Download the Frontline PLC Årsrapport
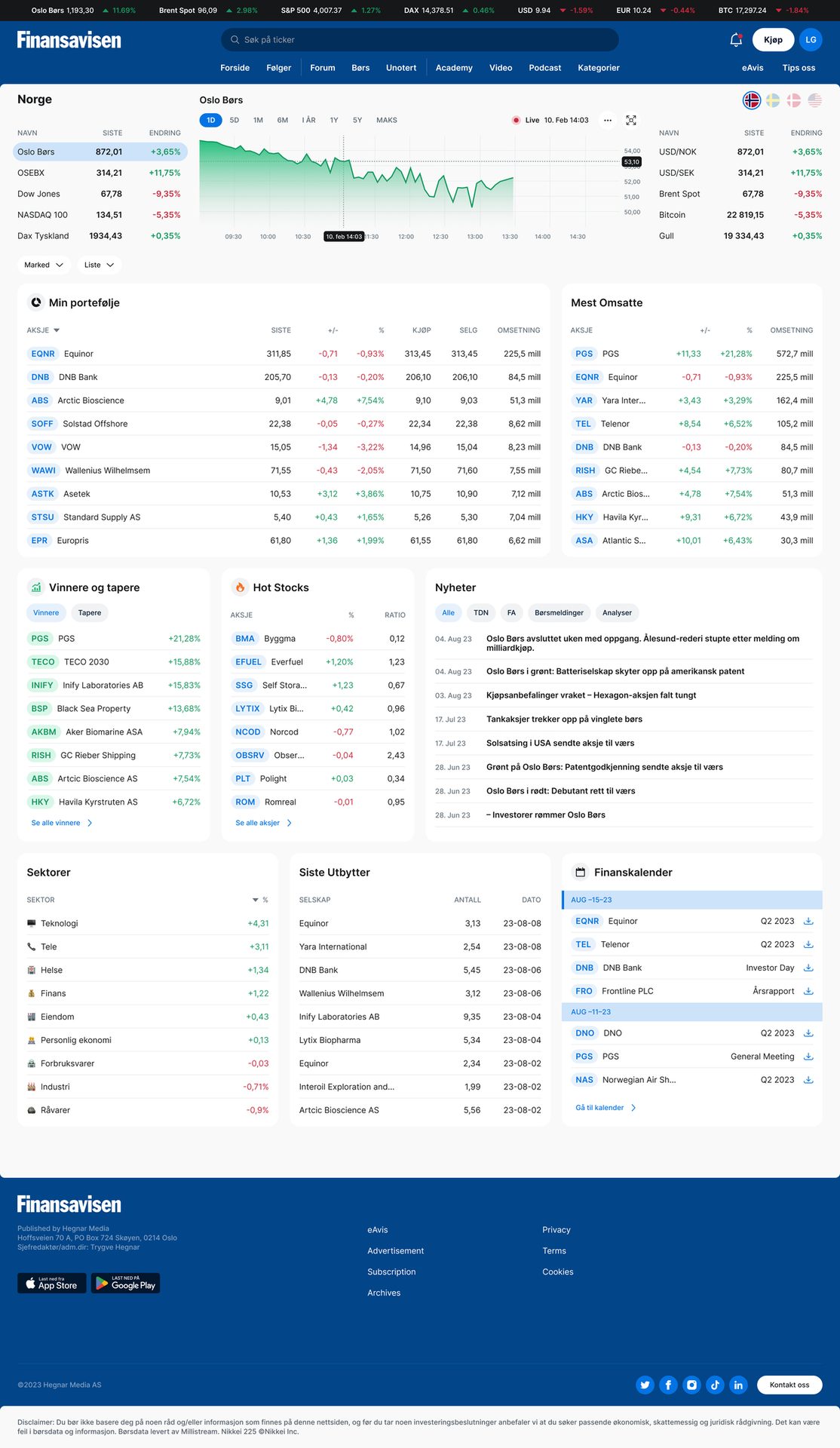 pos(808,991)
